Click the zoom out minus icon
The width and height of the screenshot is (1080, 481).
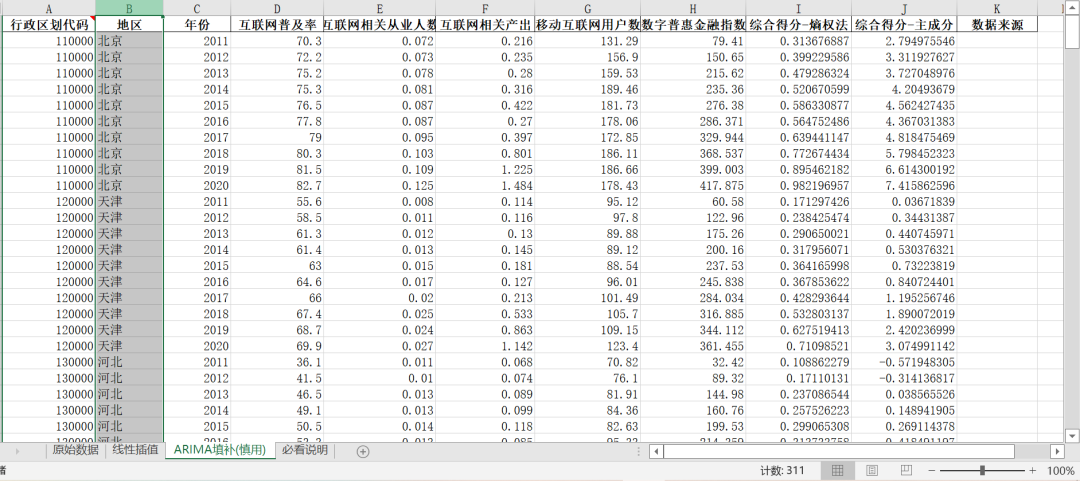point(931,471)
